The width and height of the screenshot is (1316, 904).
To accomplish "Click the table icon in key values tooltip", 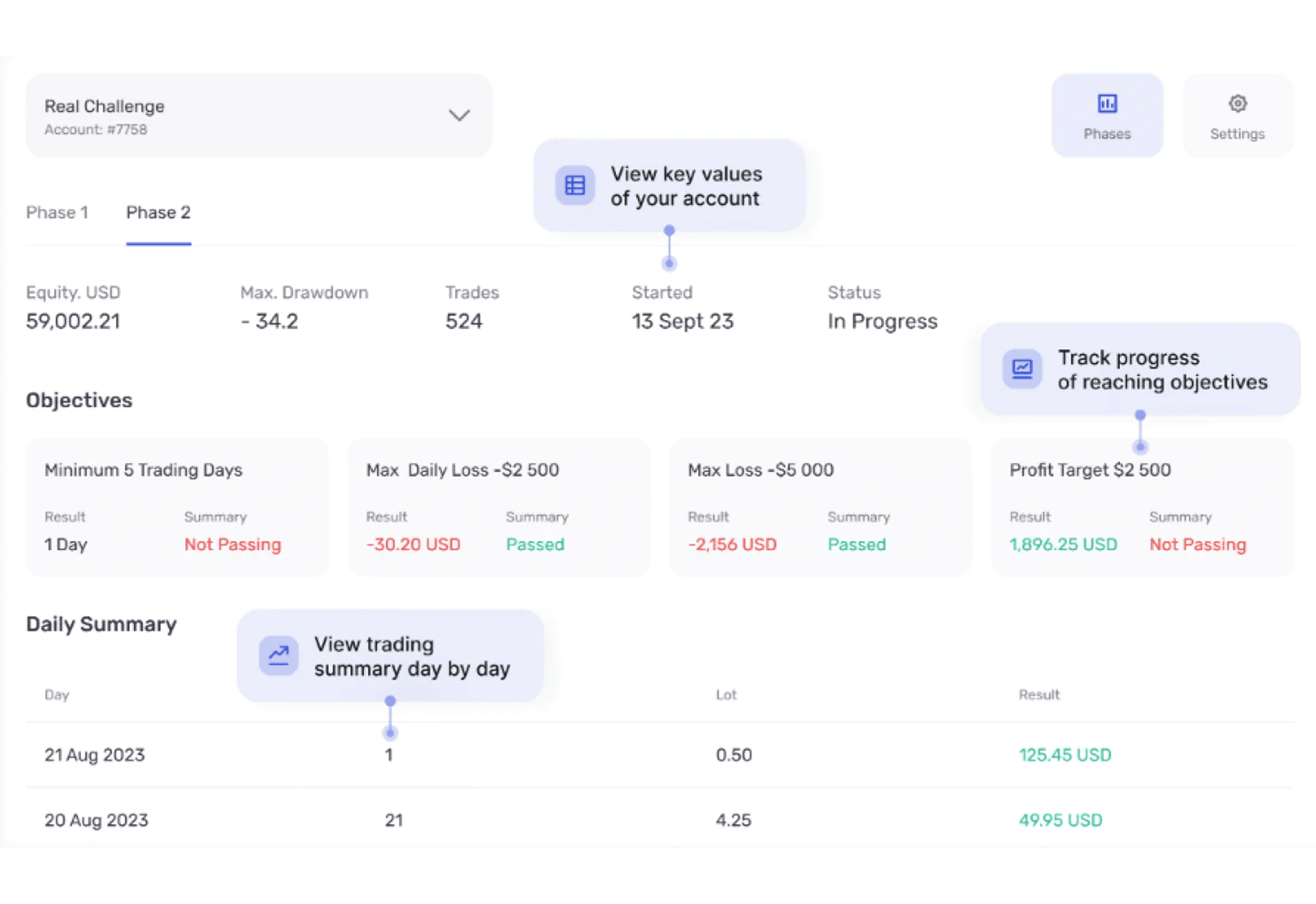I will click(575, 185).
